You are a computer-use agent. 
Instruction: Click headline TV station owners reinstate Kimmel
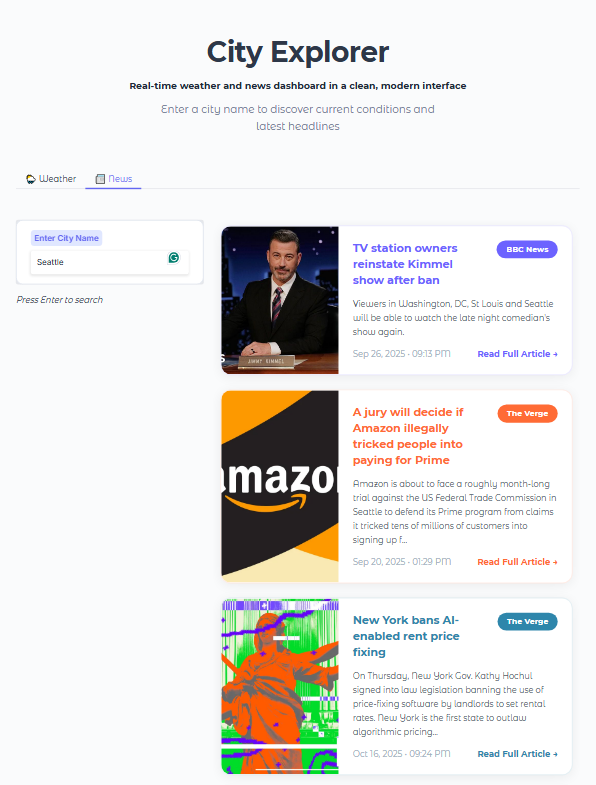pyautogui.click(x=405, y=264)
